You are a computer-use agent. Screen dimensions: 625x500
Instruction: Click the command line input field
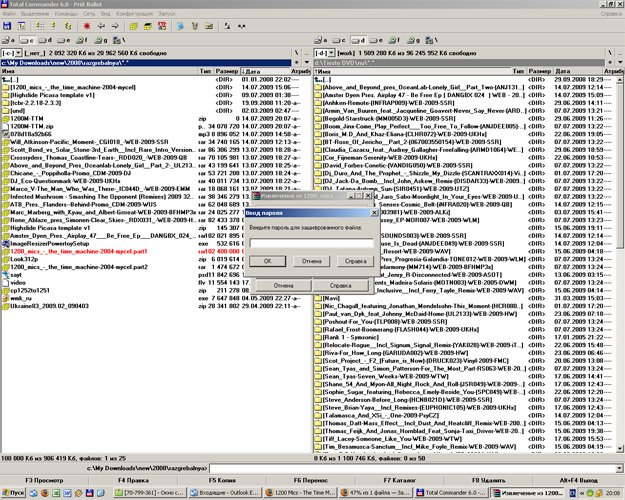point(412,468)
